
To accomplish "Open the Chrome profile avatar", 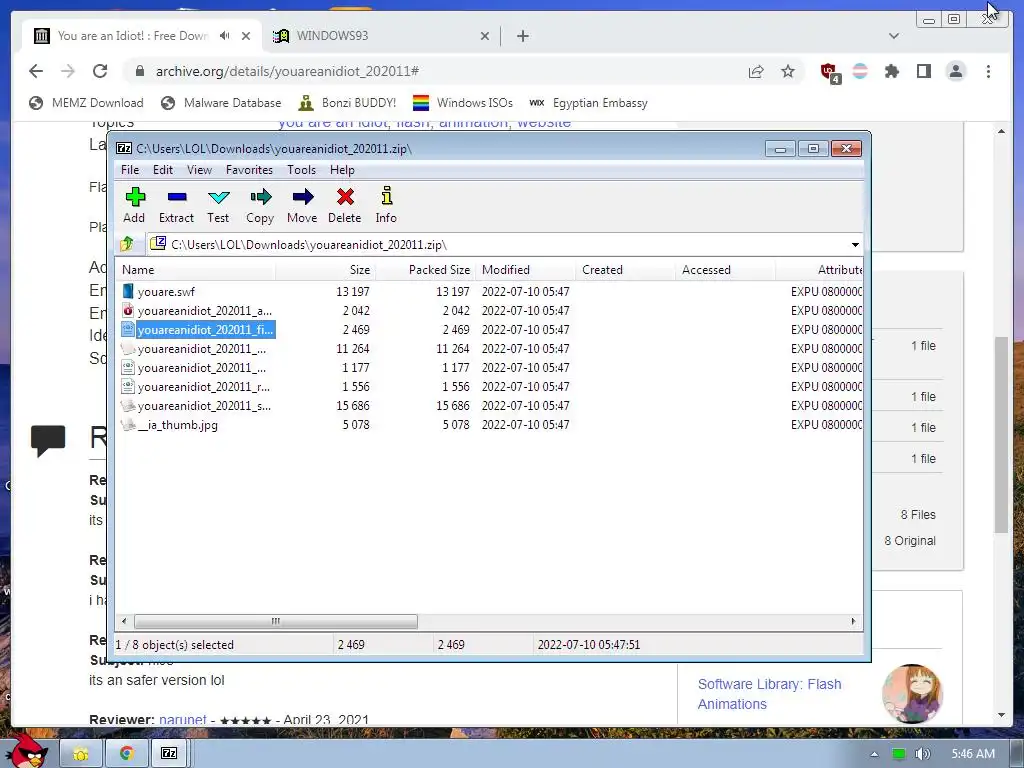I will coord(955,71).
